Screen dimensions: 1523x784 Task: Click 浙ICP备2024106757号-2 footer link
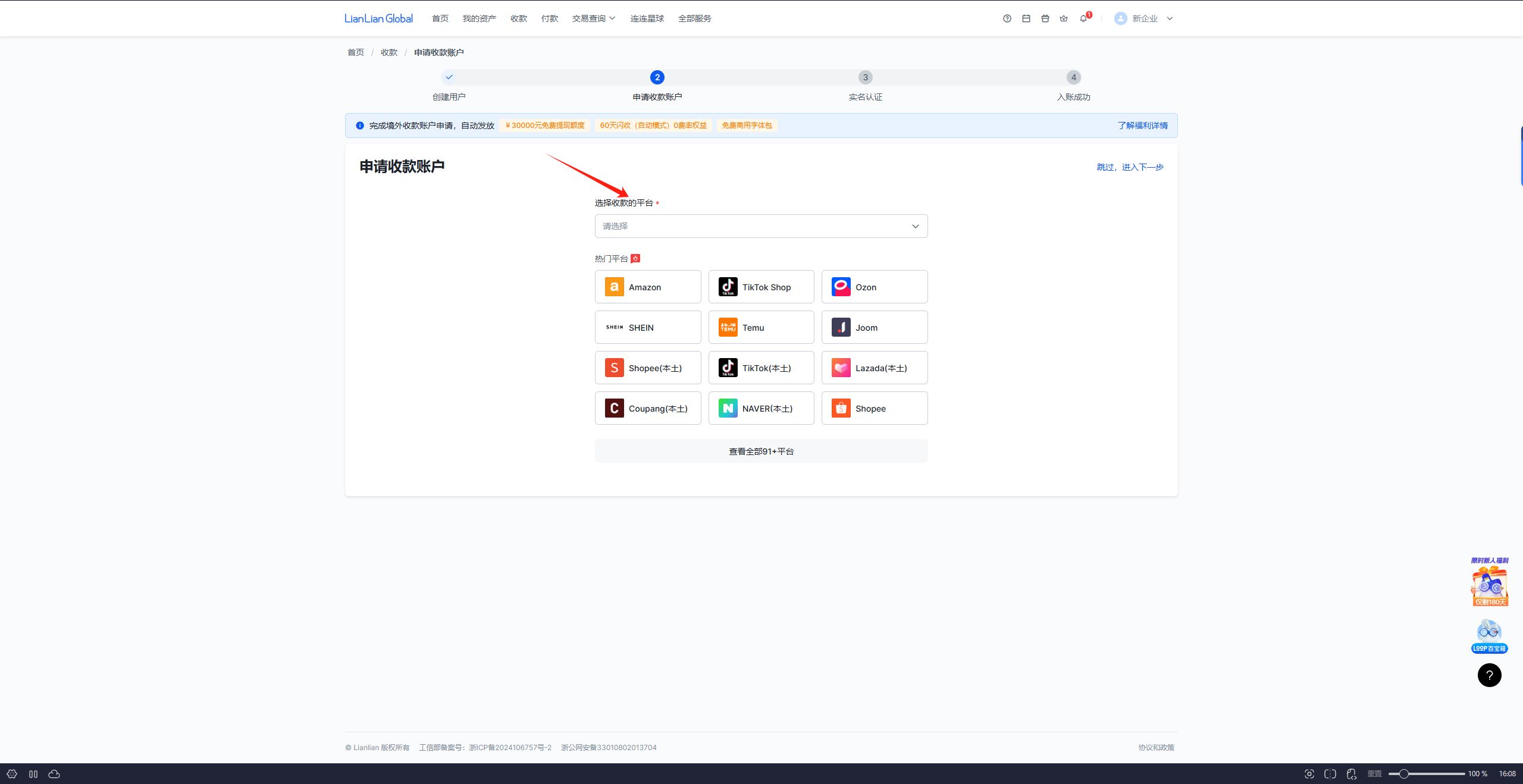(x=510, y=747)
